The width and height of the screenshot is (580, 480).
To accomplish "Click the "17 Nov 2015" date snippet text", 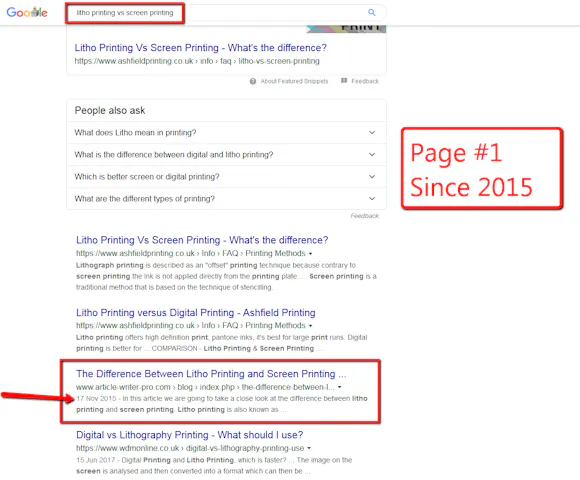I will 96,399.
